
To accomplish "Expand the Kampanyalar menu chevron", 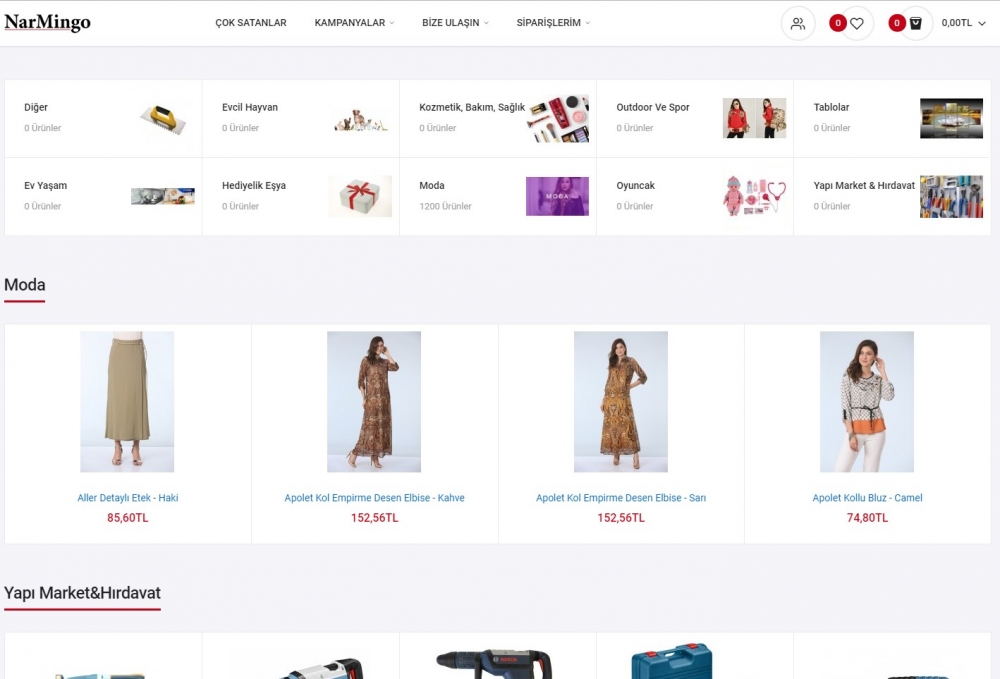I will (x=392, y=23).
